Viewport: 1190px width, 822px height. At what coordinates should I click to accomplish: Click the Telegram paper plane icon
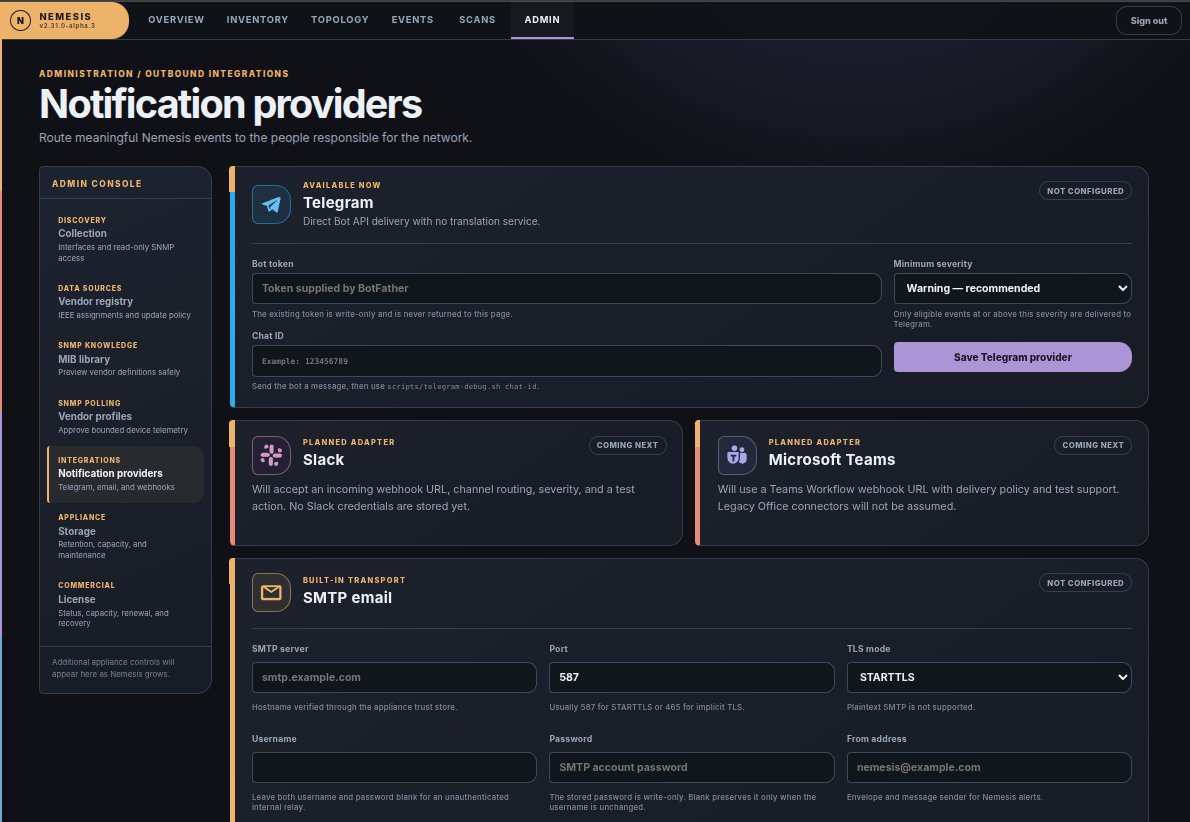click(271, 204)
